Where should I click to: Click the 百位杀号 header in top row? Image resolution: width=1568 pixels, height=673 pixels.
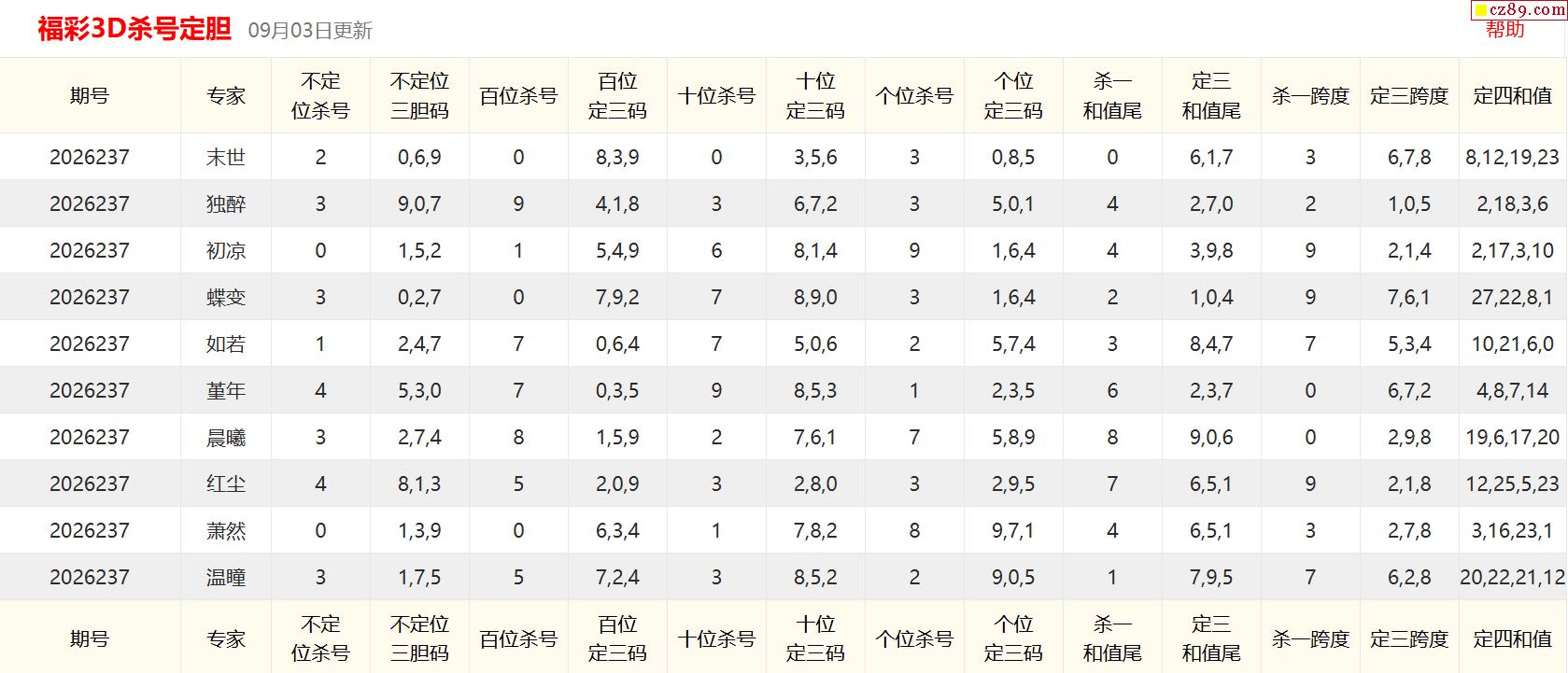coord(518,95)
